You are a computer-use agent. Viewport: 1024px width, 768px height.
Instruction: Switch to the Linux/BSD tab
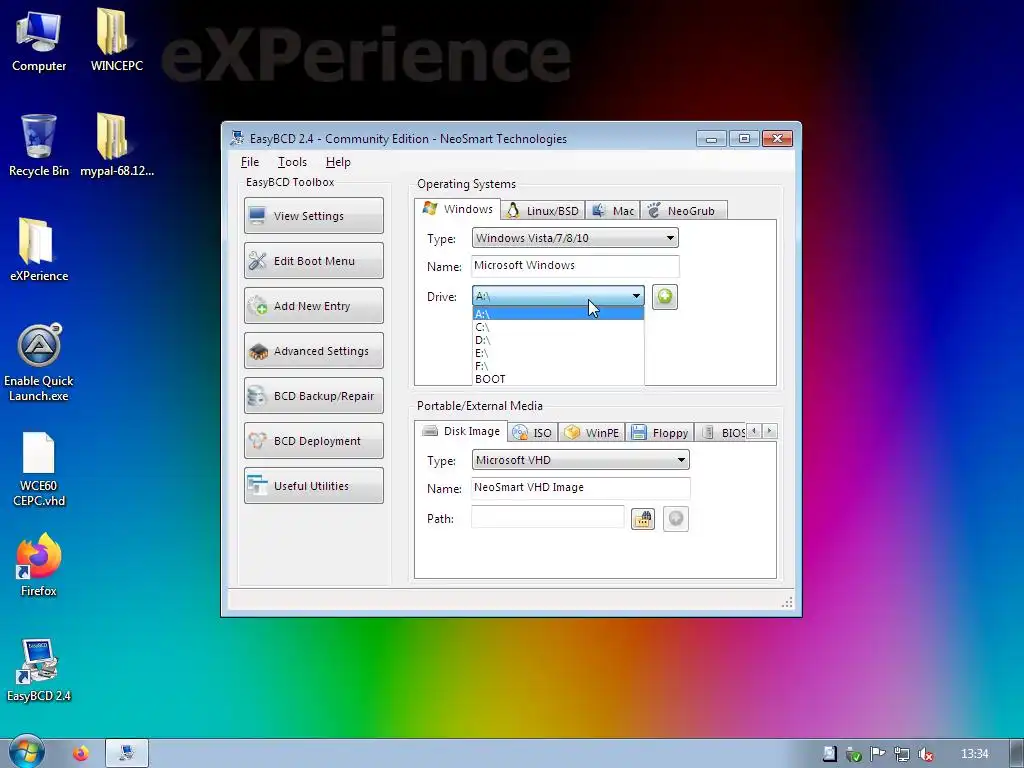pos(543,210)
